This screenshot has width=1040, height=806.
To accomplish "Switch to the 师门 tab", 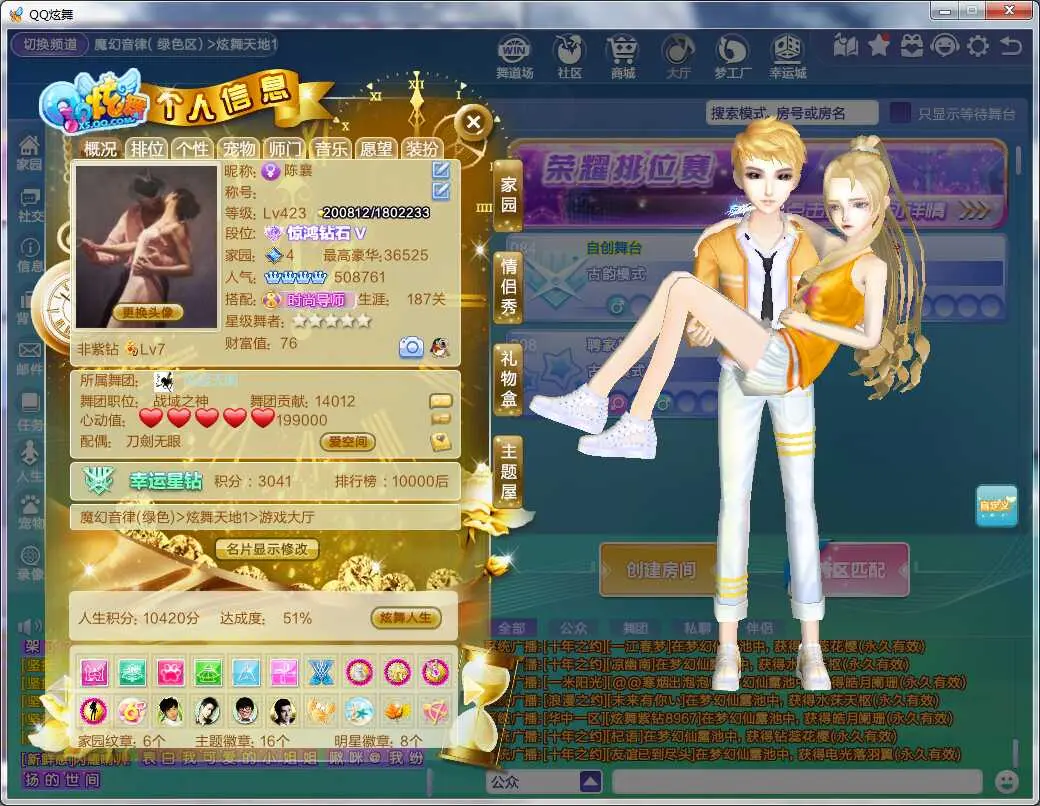I will (x=285, y=149).
